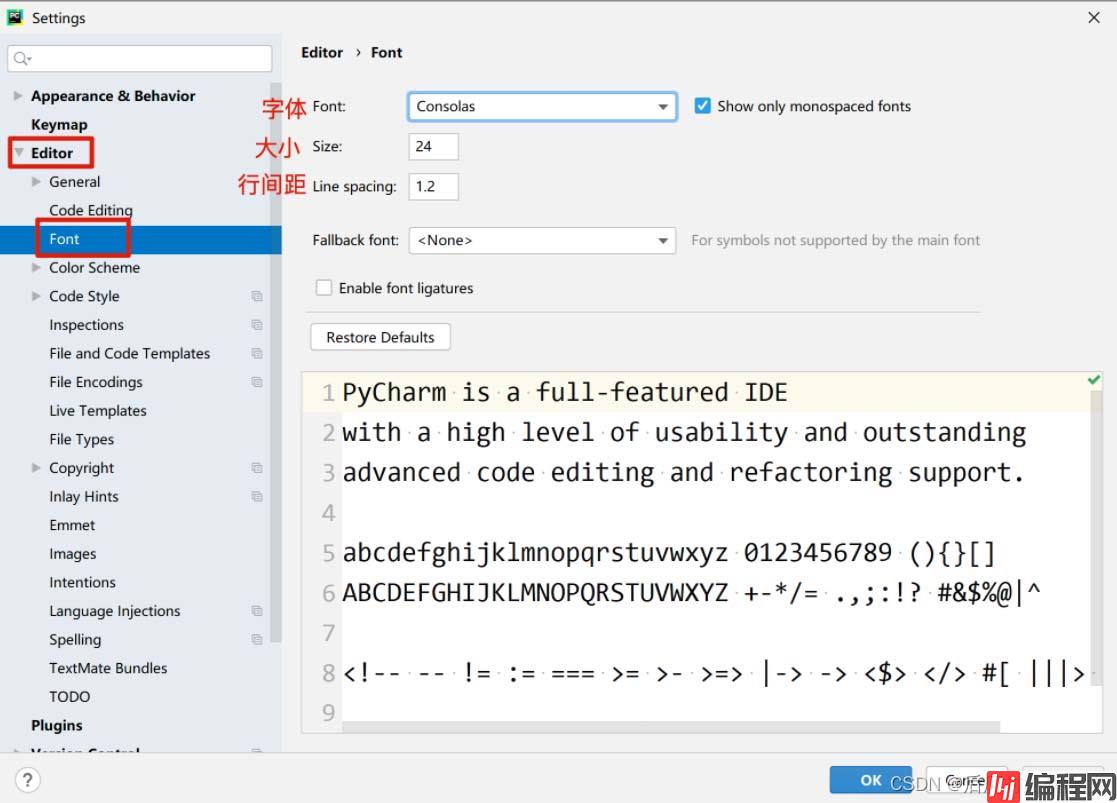The width and height of the screenshot is (1117, 803).
Task: Click the search magnifier icon in settings
Action: (x=22, y=59)
